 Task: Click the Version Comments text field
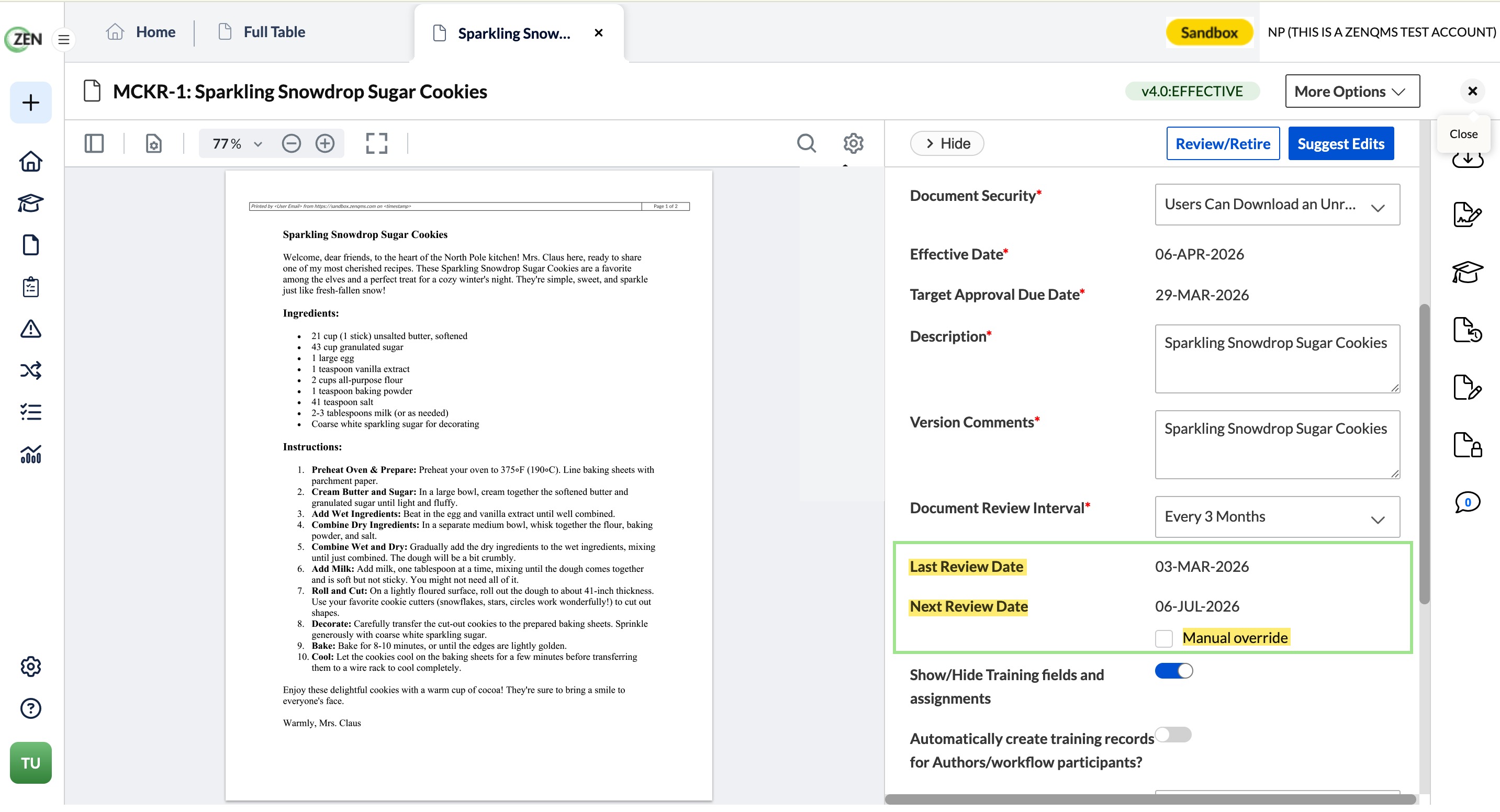point(1278,445)
